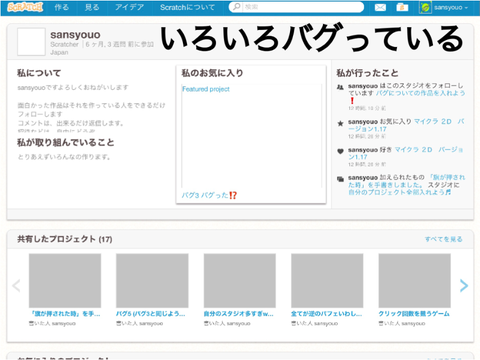Click the sansyouo profile username heading
Image resolution: width=480 pixels, height=360 pixels.
pos(75,35)
